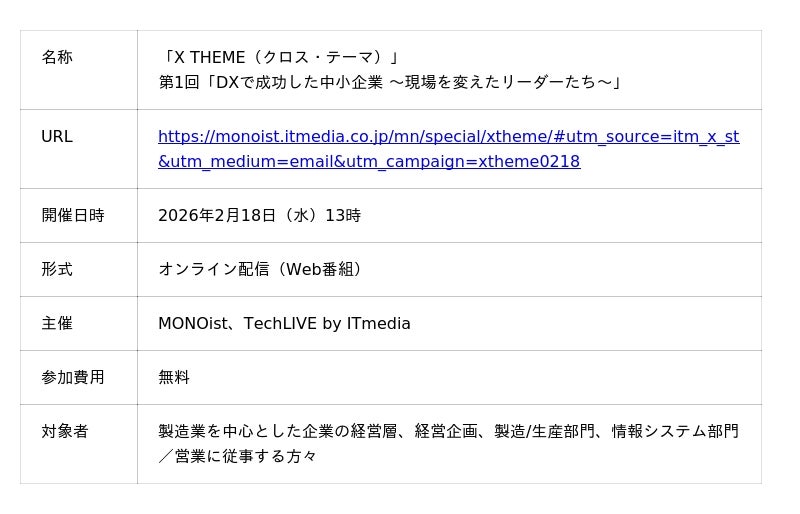
Task: Click the 営業に従事する方々 text
Action: pos(246,456)
